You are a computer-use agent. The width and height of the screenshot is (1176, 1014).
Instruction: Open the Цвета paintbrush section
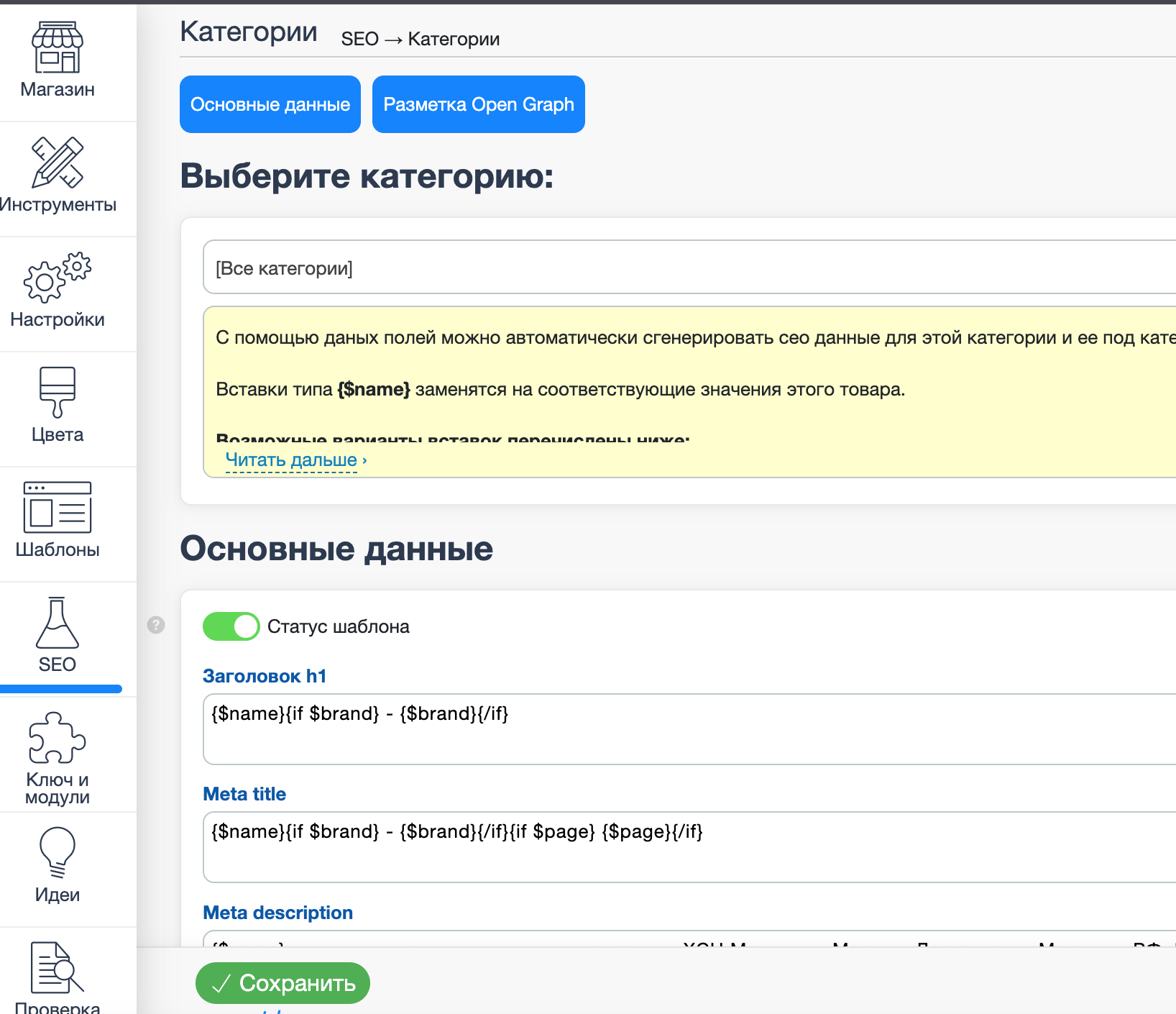pos(58,406)
